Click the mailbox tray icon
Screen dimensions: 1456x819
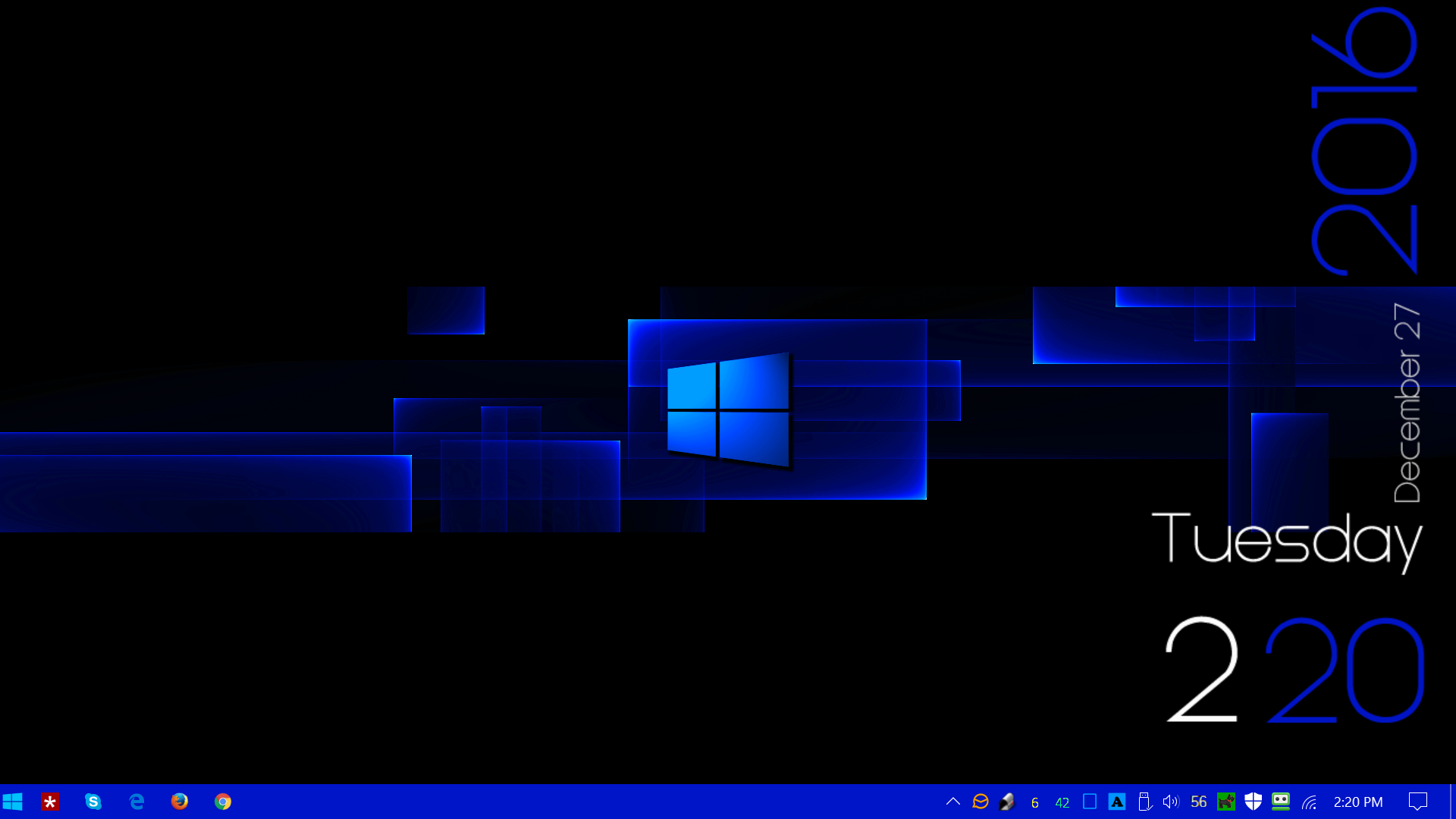1008,802
